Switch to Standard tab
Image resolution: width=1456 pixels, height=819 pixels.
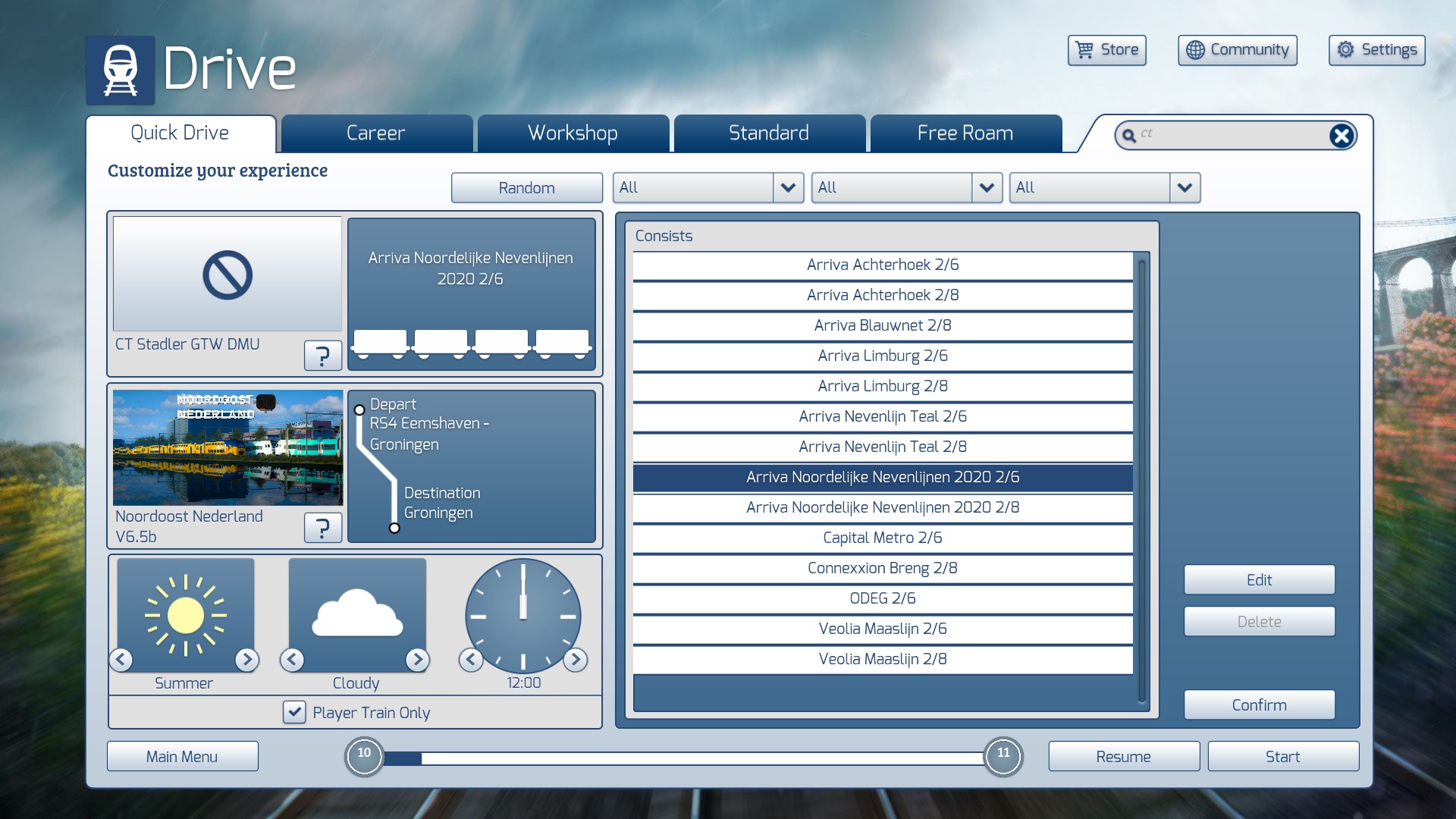[x=769, y=133]
